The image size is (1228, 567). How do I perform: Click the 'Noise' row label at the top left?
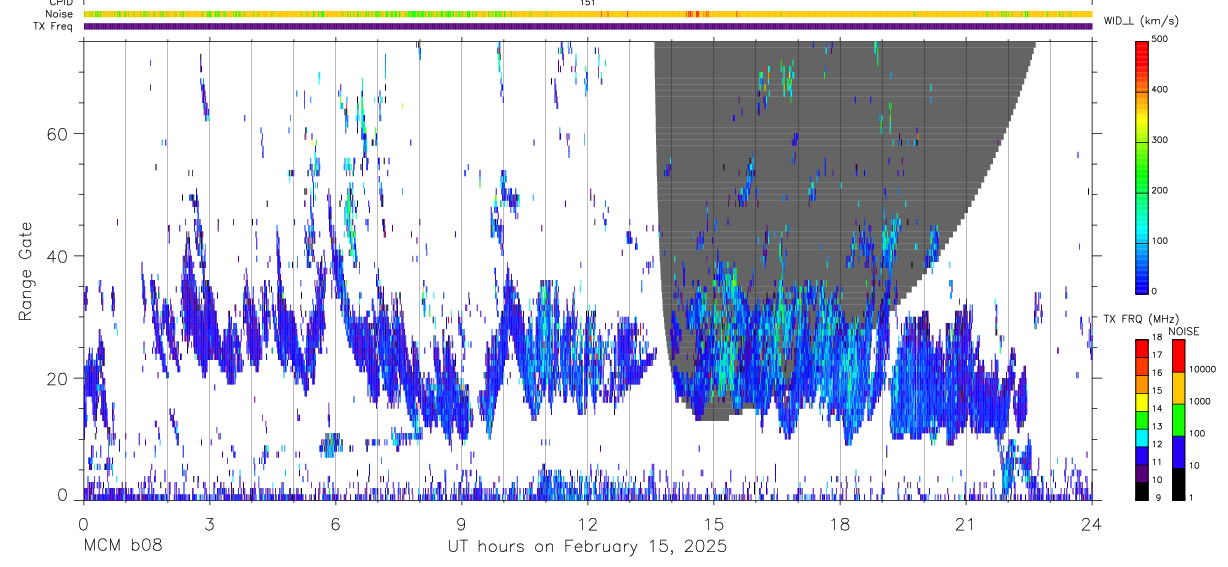click(59, 14)
